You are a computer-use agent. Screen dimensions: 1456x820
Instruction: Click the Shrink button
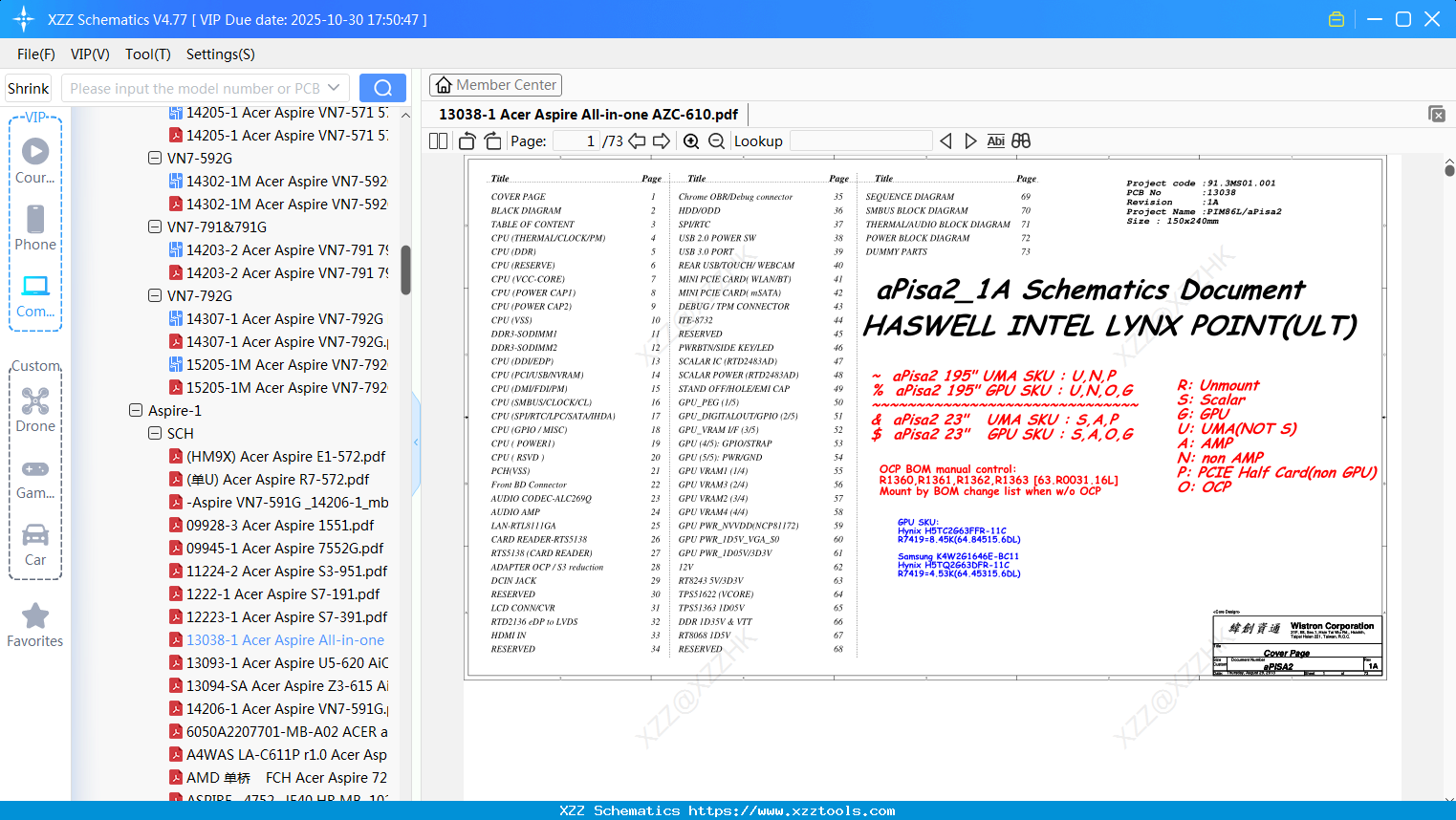point(28,88)
